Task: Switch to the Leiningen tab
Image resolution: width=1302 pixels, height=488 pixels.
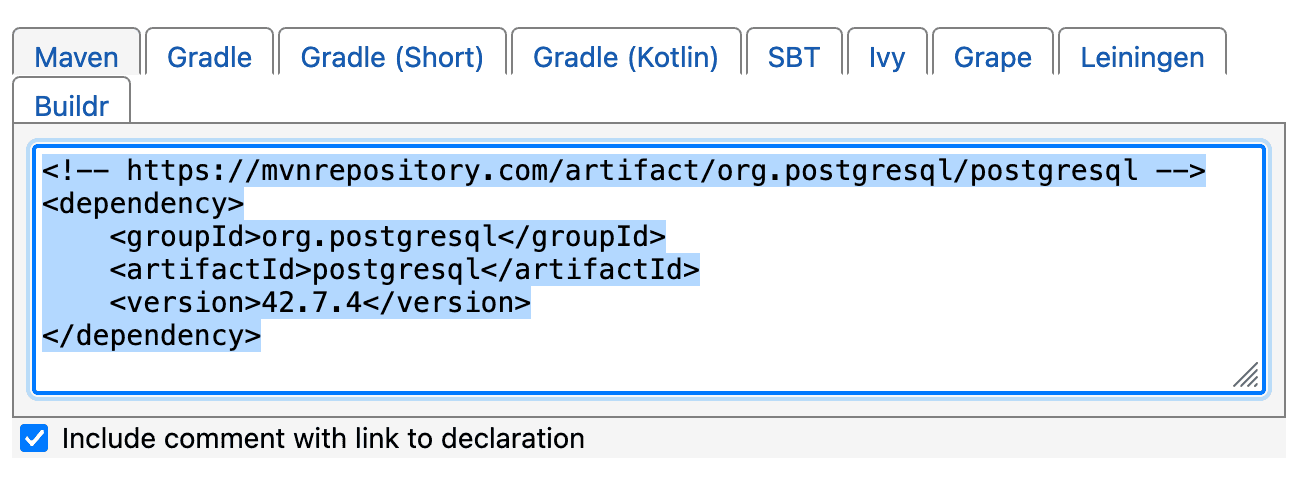Action: pyautogui.click(x=1142, y=57)
